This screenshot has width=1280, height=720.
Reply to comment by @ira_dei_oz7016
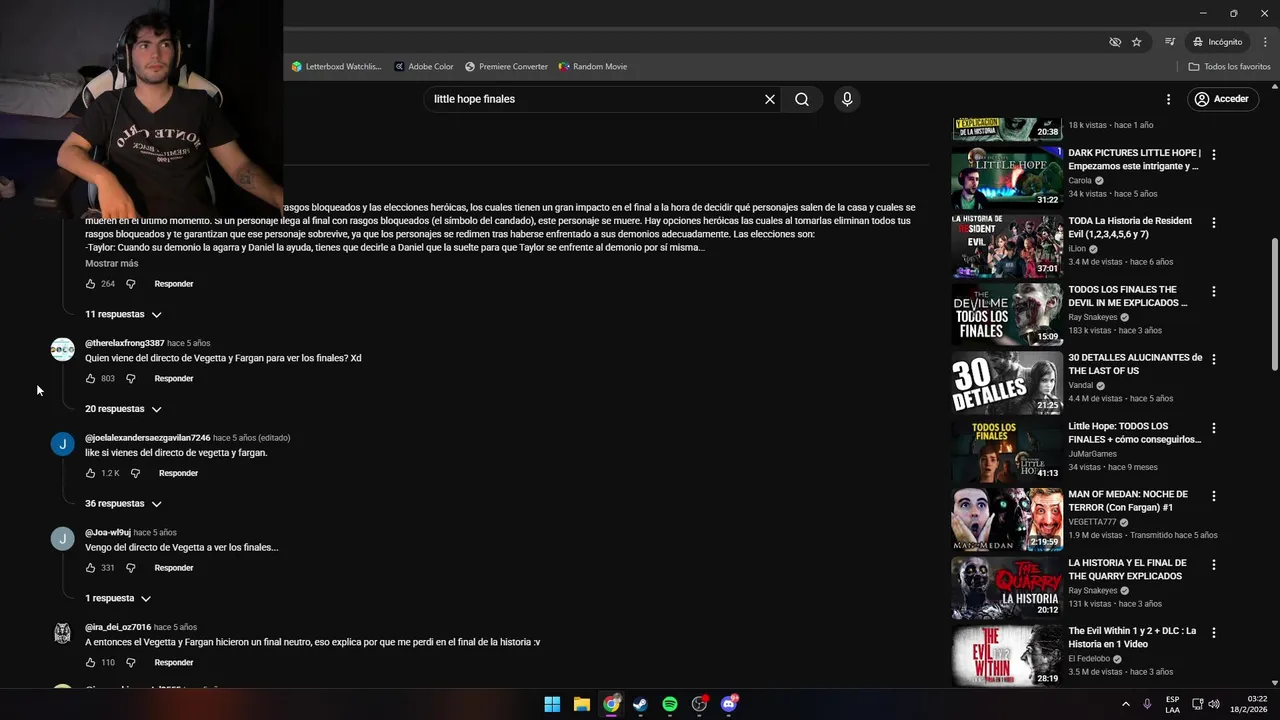(174, 663)
